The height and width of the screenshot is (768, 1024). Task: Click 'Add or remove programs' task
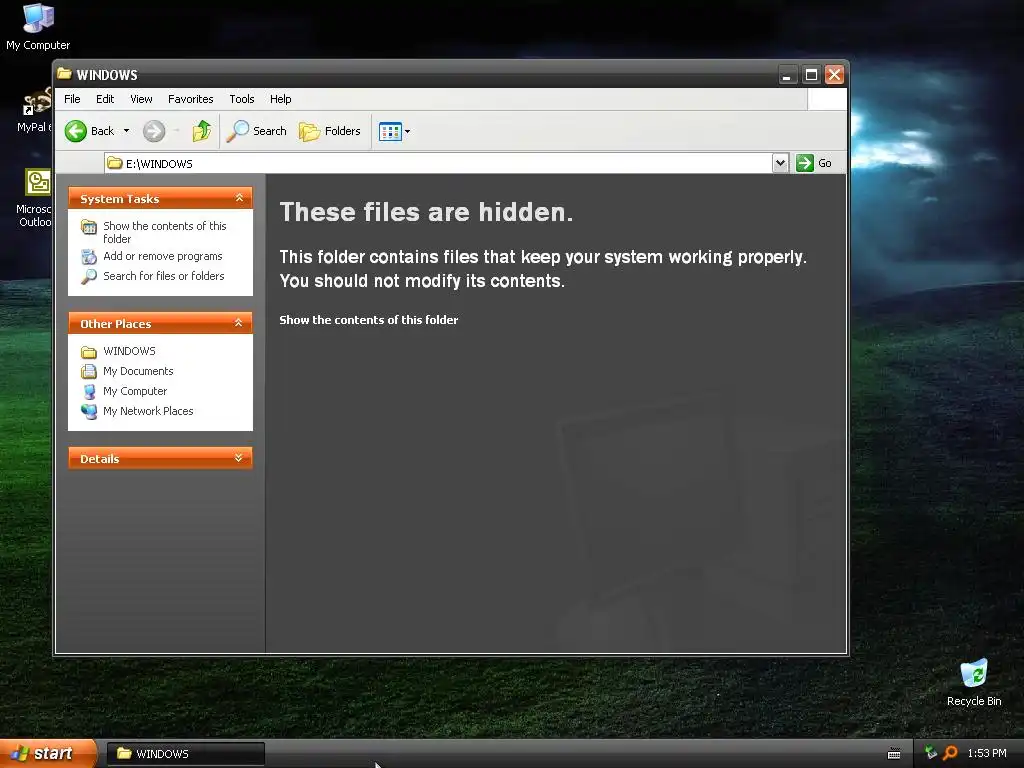click(x=163, y=256)
